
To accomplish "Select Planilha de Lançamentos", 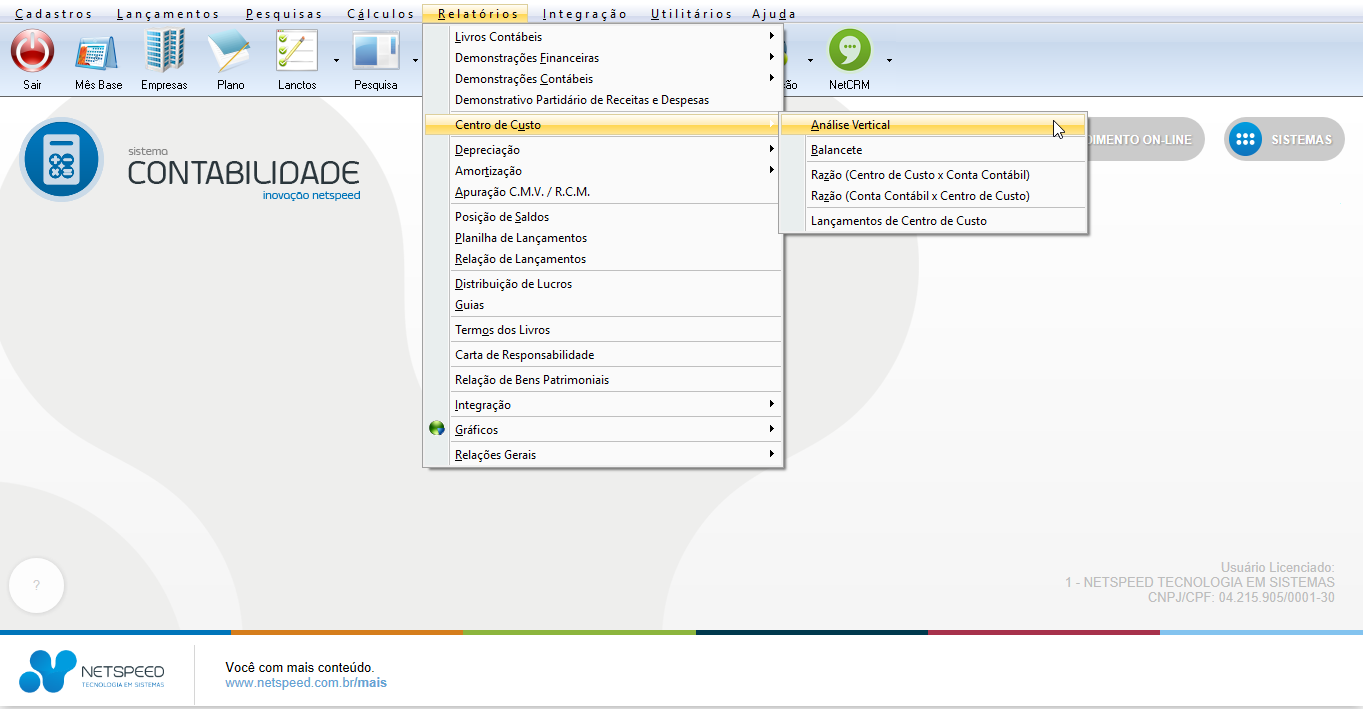I will click(603, 238).
